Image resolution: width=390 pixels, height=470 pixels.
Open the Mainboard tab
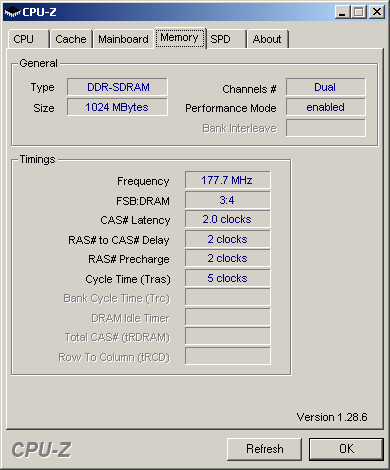click(x=123, y=39)
